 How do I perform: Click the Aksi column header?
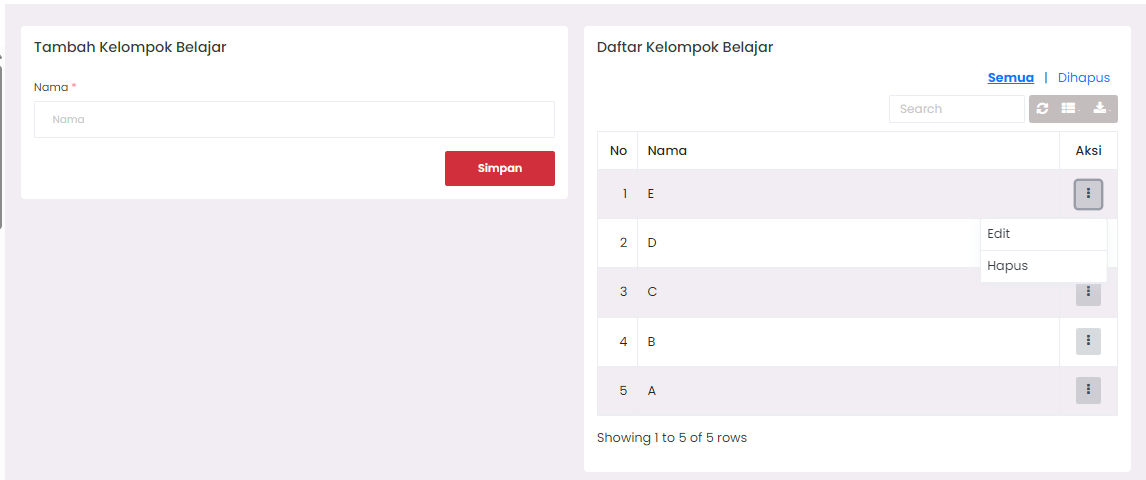[1088, 151]
